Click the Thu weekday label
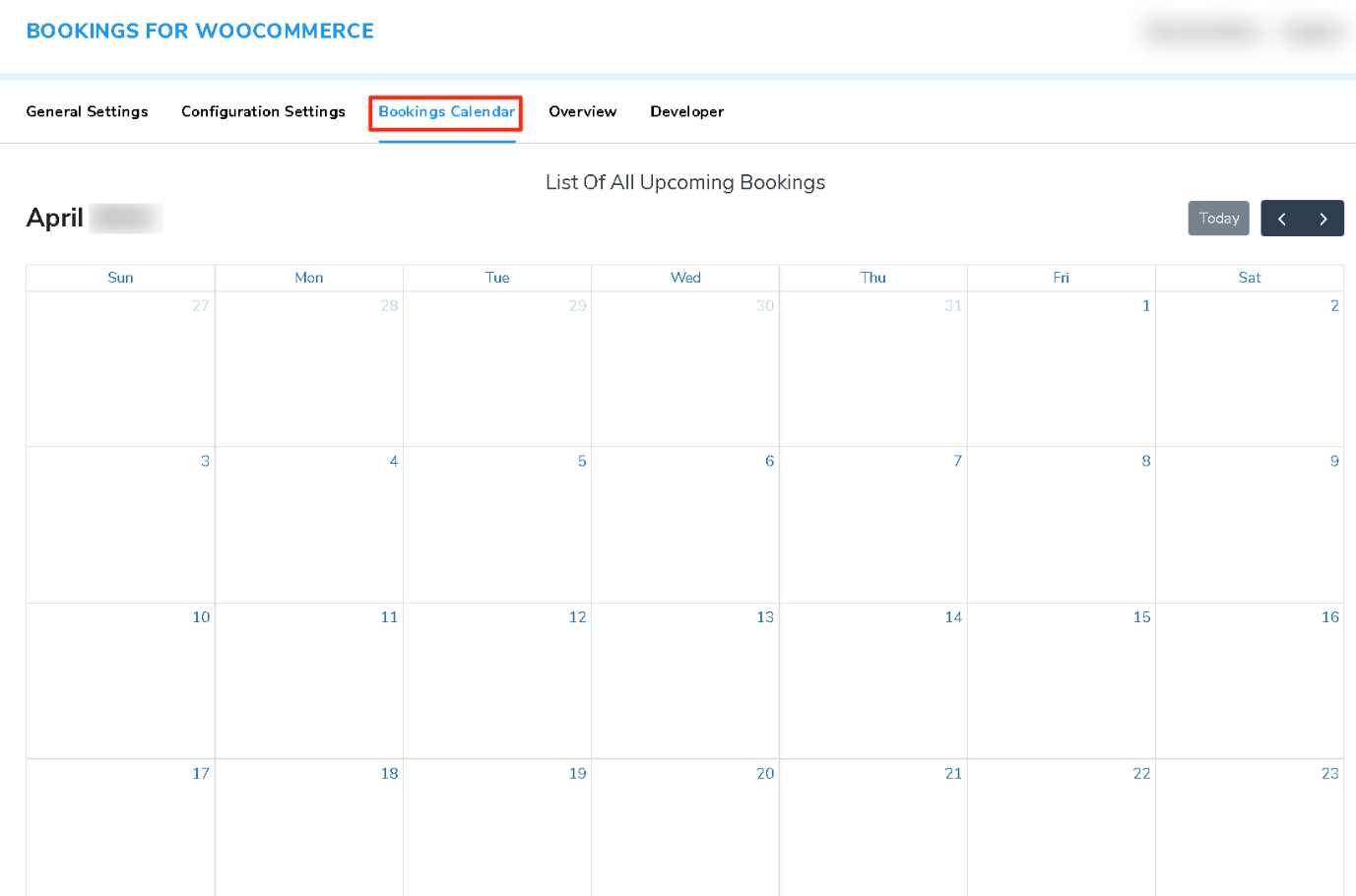Image resolution: width=1356 pixels, height=896 pixels. tap(872, 277)
